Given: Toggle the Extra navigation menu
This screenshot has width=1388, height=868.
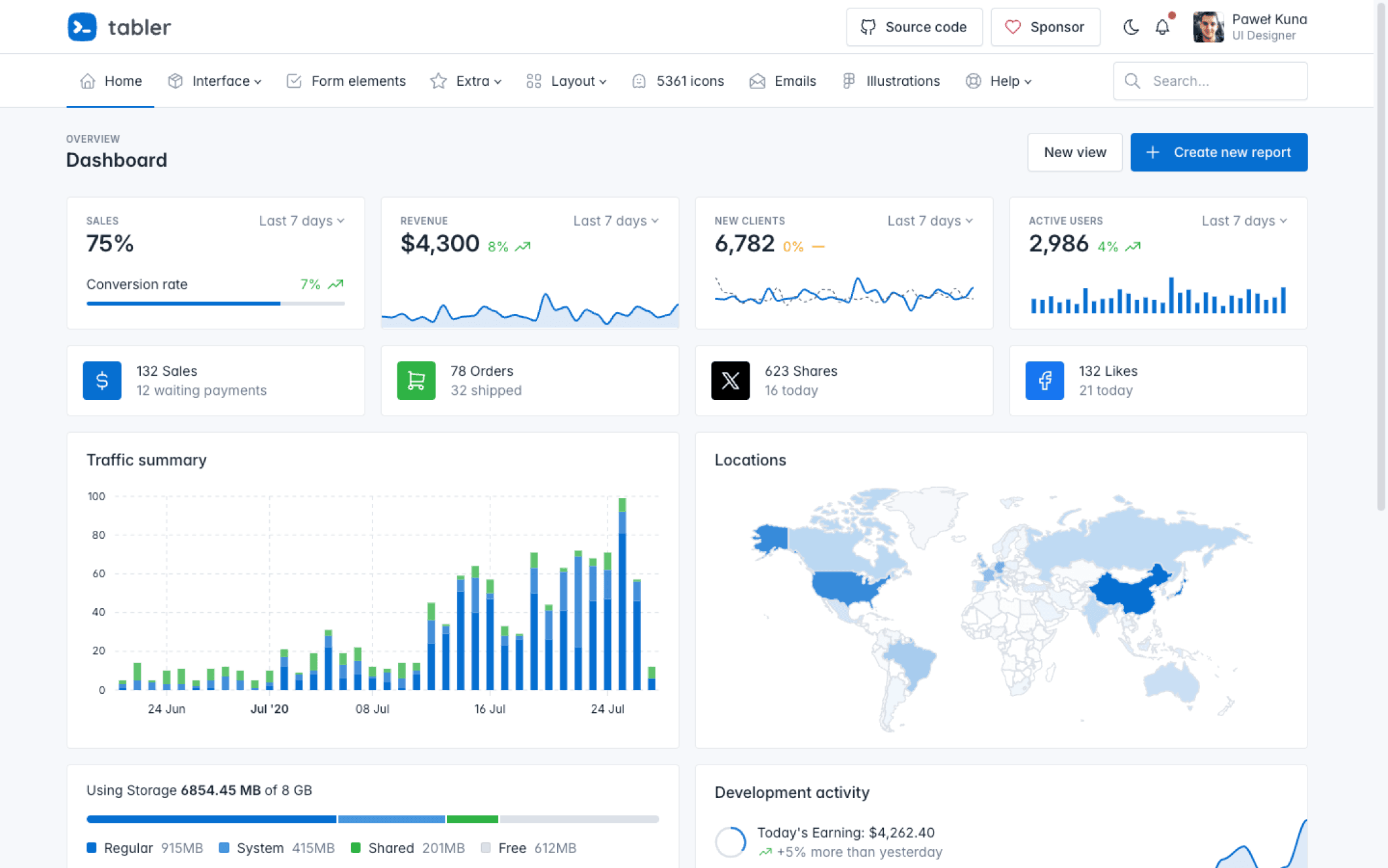Looking at the screenshot, I should tap(467, 81).
